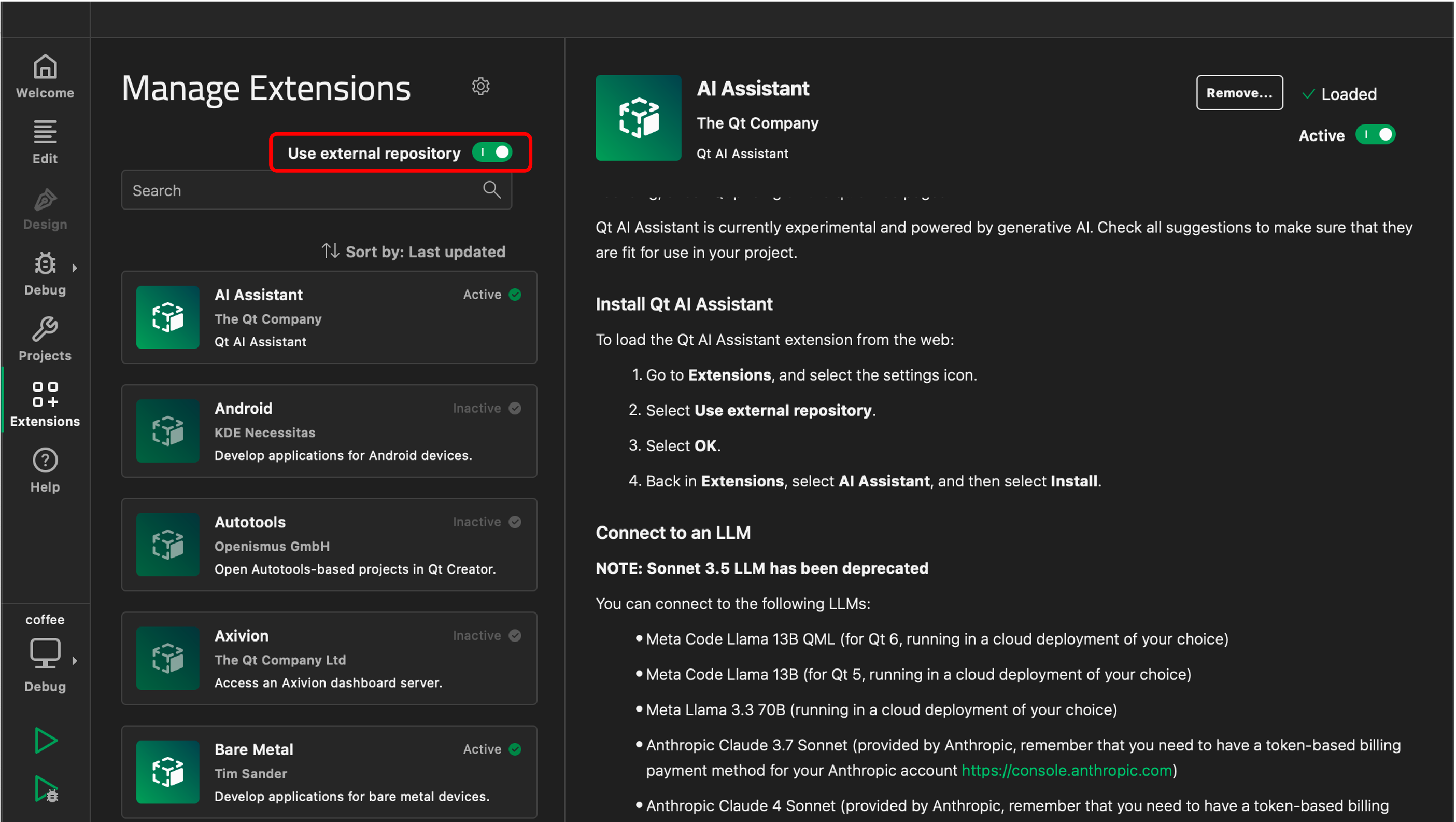This screenshot has width=1456, height=822.
Task: Click the Remove... button
Action: pos(1239,93)
